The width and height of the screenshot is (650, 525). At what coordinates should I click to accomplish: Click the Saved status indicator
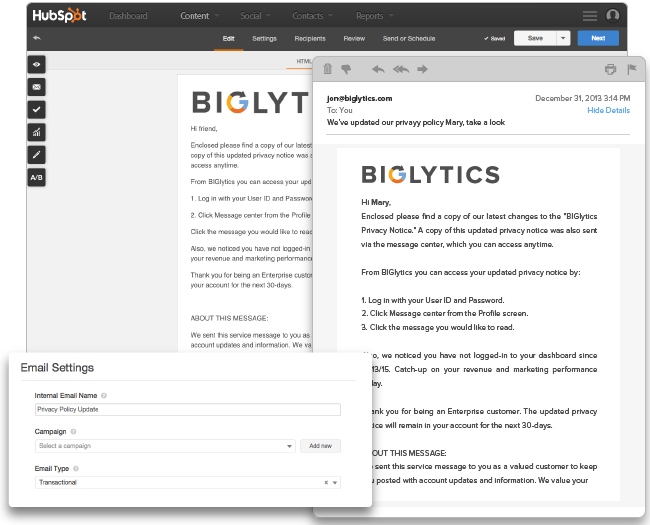tap(495, 39)
